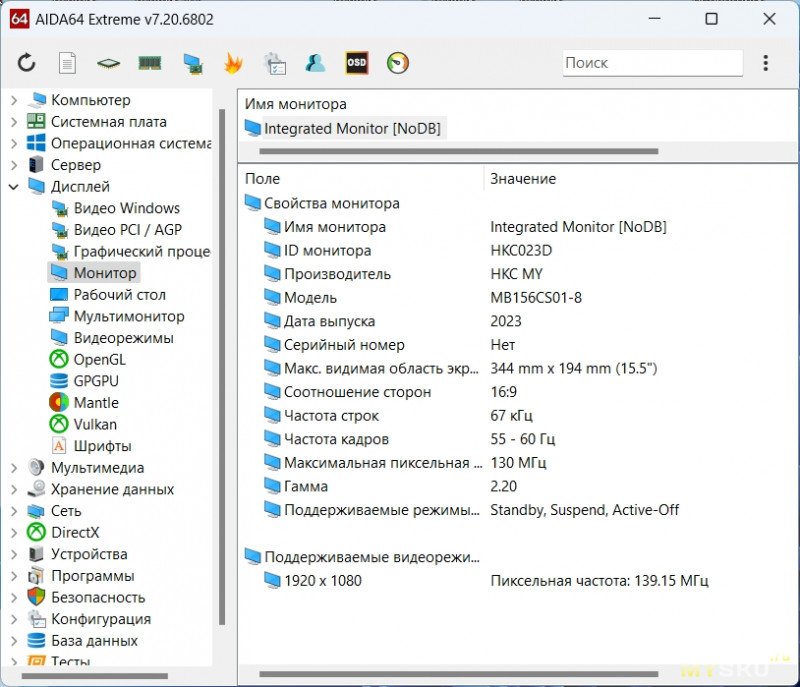Viewport: 800px width, 687px height.
Task: Select Видео PCI / AGP item
Action: click(x=116, y=230)
